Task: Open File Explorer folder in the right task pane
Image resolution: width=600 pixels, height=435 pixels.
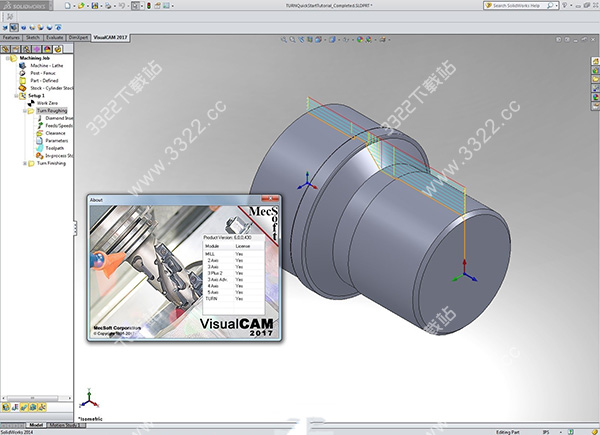Action: [x=595, y=79]
